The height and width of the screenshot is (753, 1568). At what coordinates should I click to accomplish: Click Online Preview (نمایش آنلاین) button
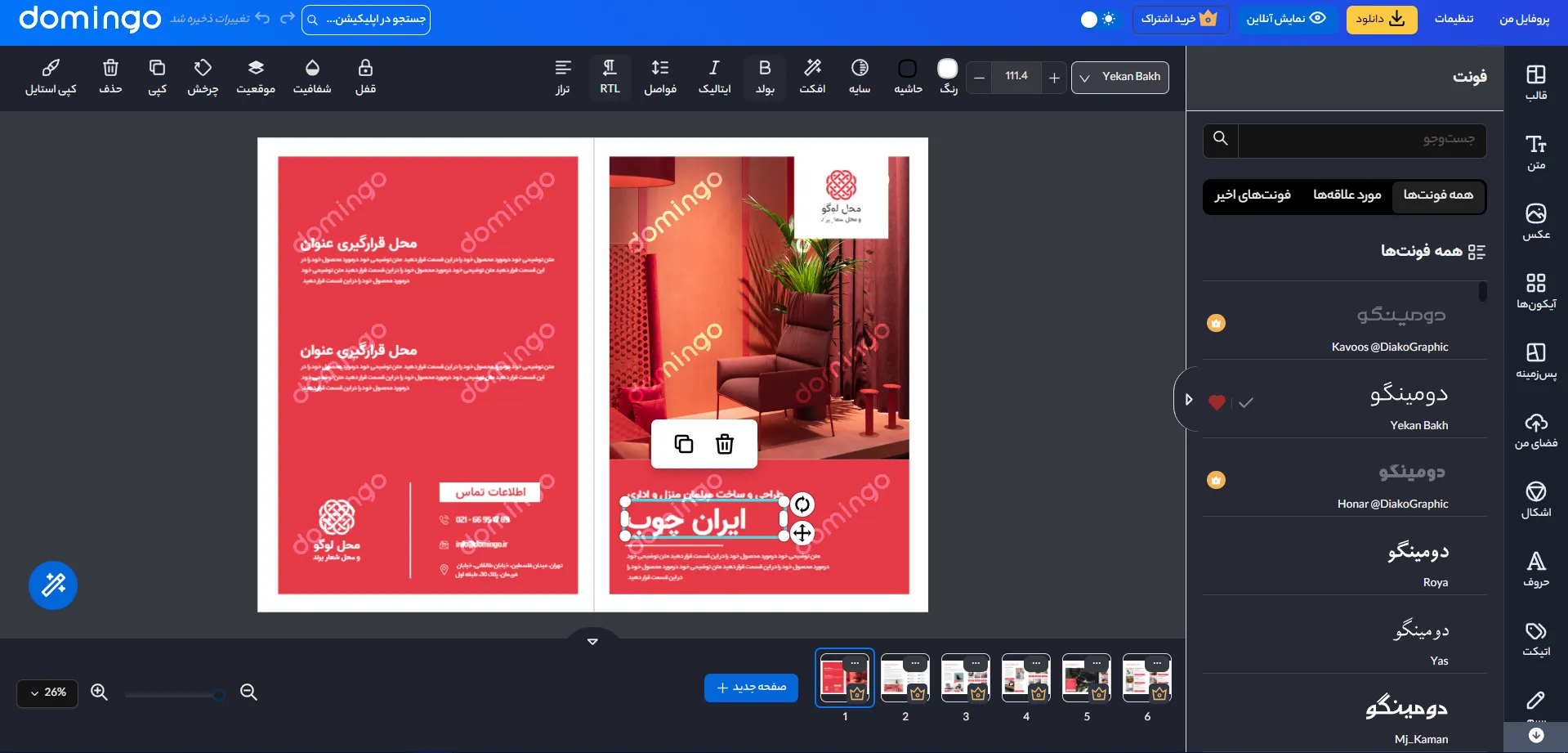1286,18
